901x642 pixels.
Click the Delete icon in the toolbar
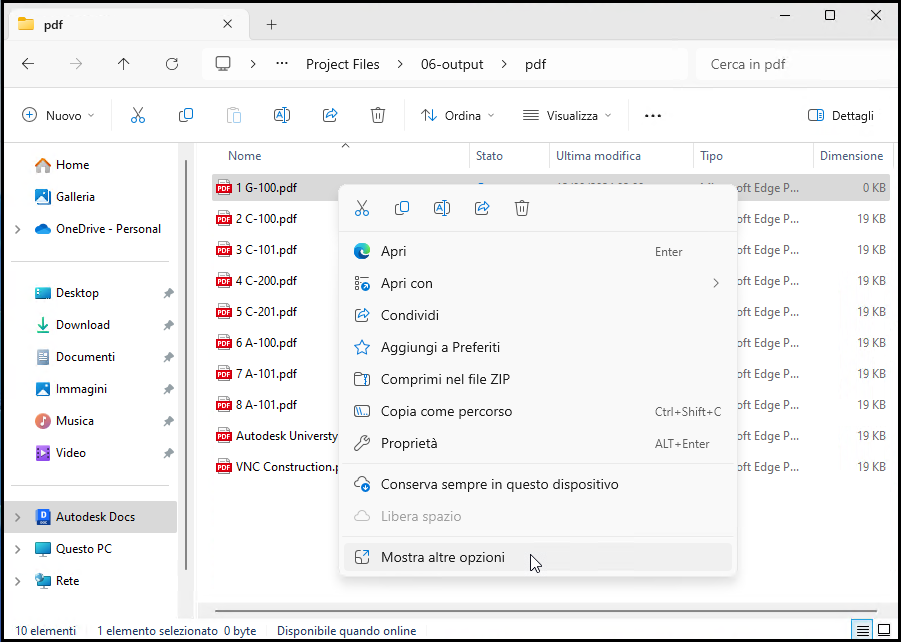pyautogui.click(x=377, y=115)
